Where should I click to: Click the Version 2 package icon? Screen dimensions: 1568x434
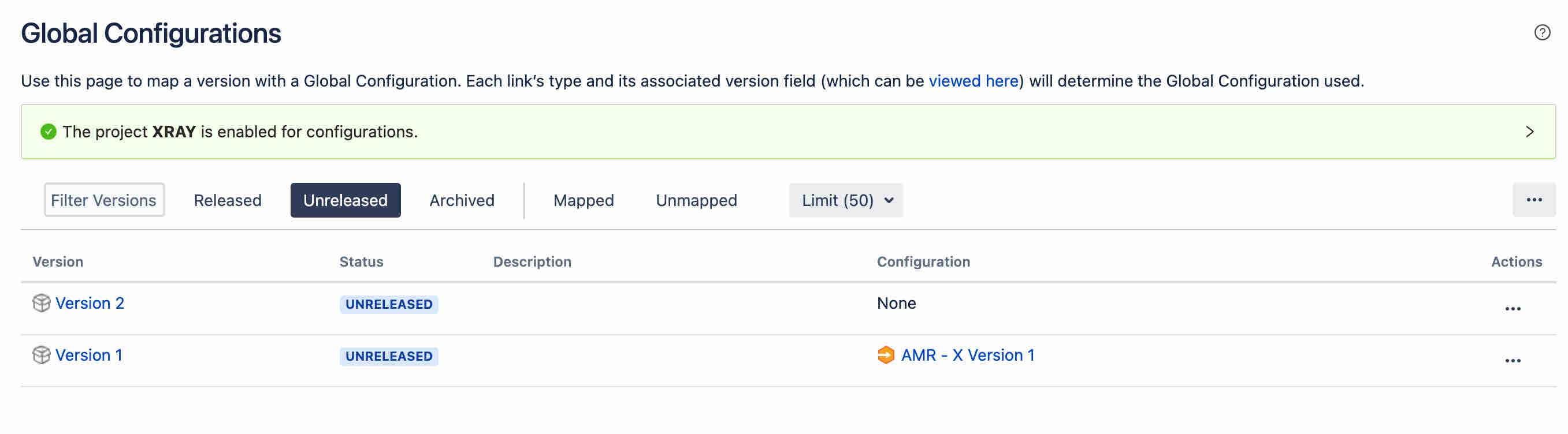pyautogui.click(x=42, y=303)
